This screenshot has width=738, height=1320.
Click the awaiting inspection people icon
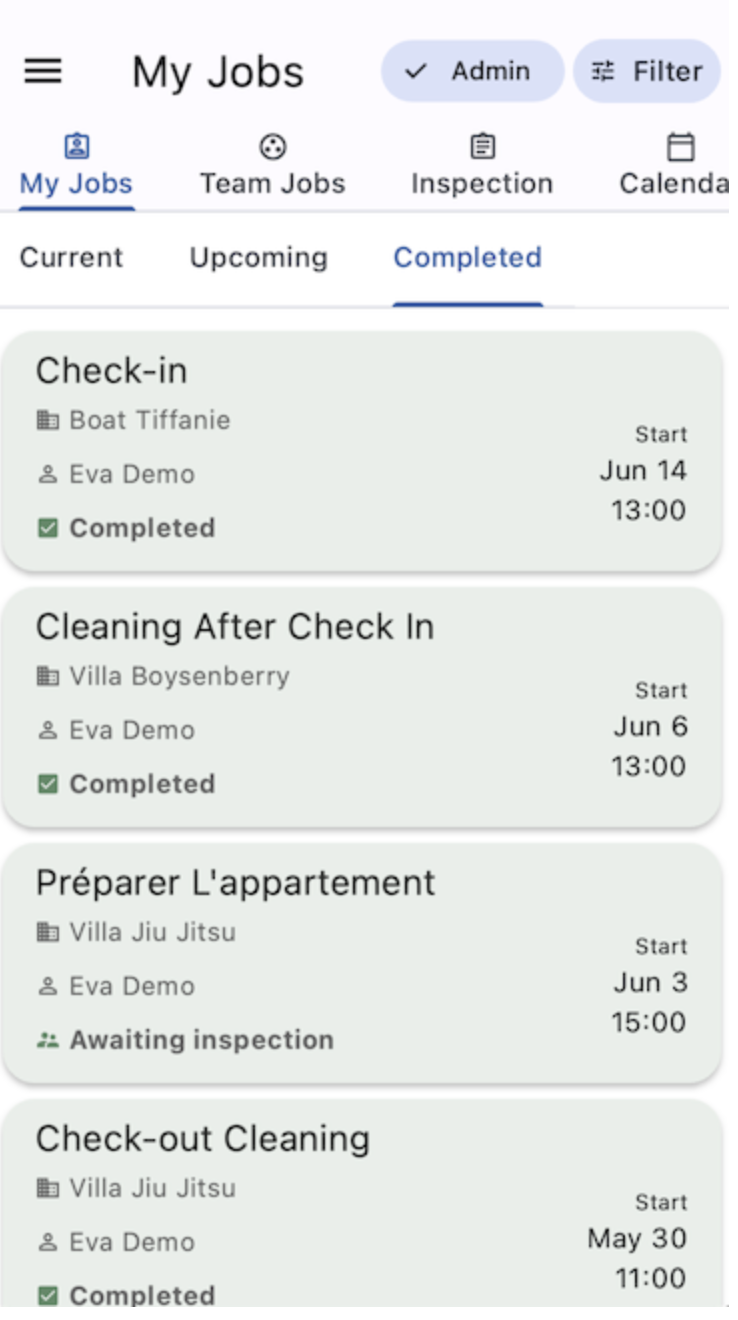coord(47,1040)
